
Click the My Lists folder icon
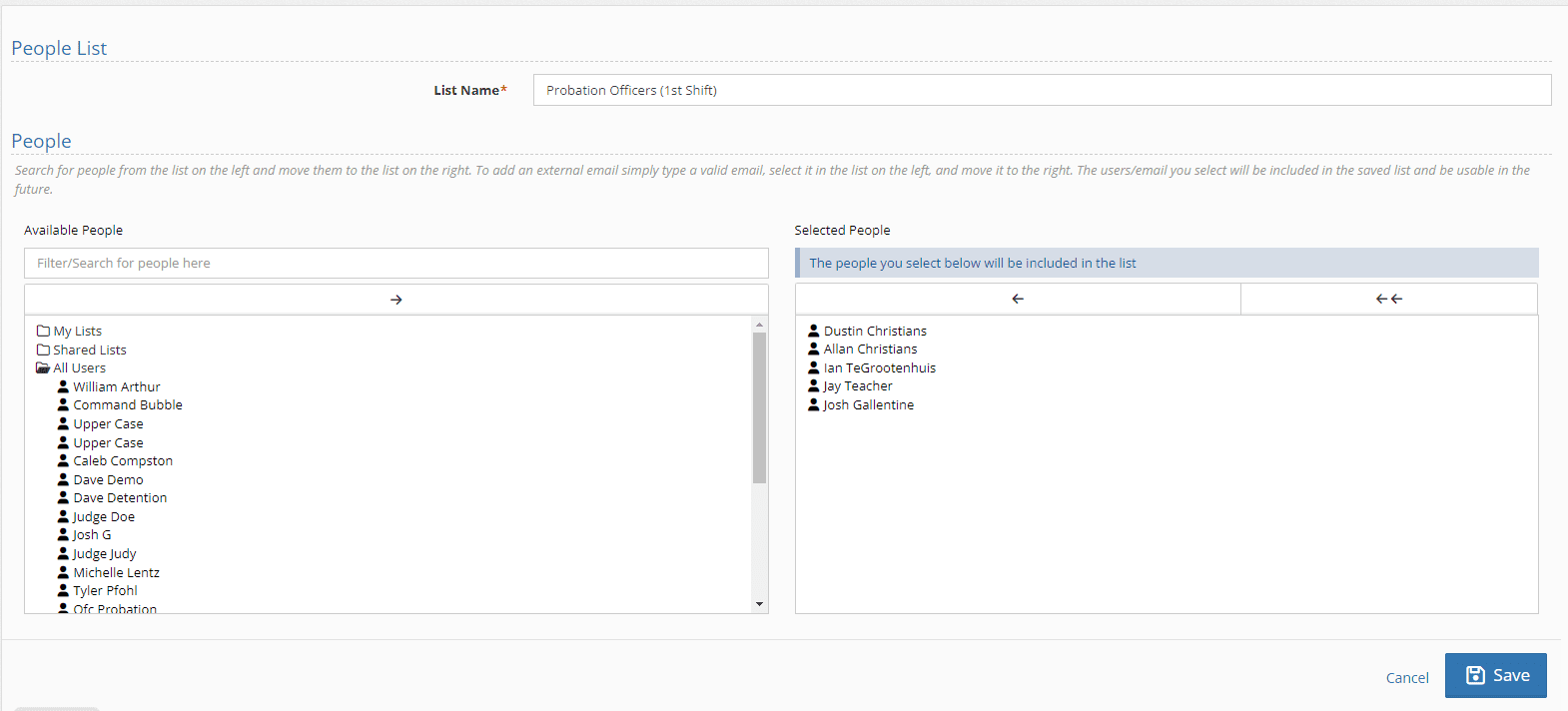pos(43,331)
